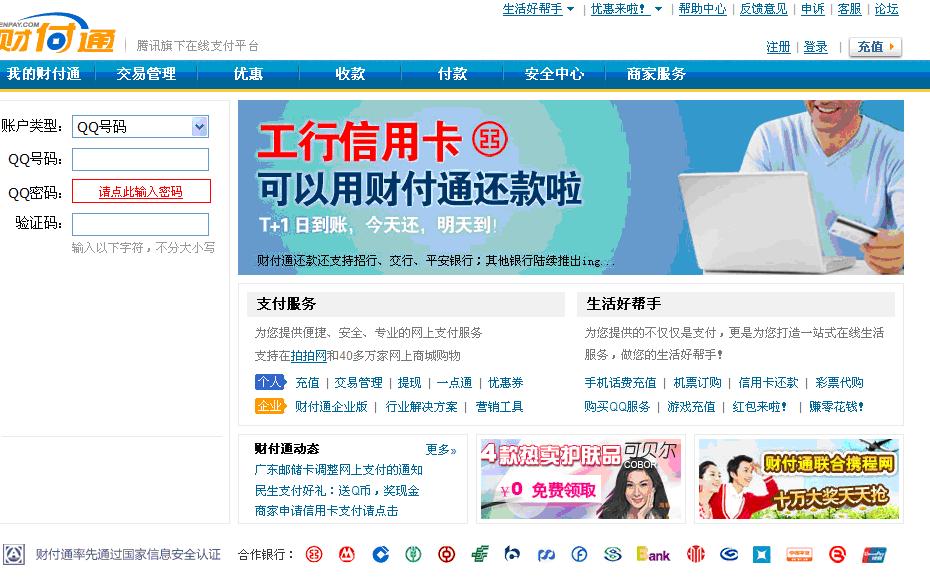Click the China Postal Savings green icon
Viewport: 930px width, 584px height.
(480, 554)
